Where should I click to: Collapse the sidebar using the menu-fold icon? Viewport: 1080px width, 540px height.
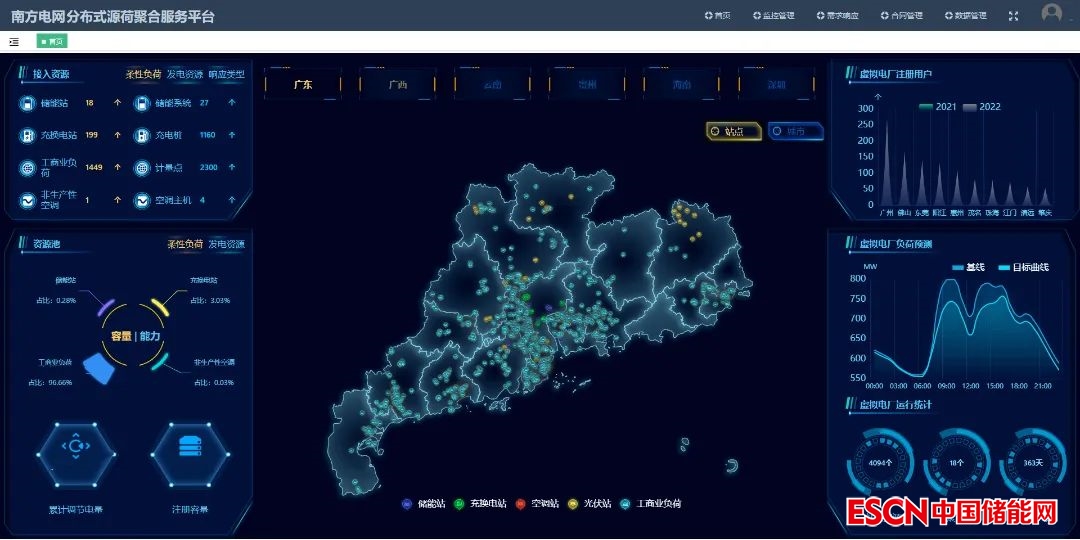point(14,41)
